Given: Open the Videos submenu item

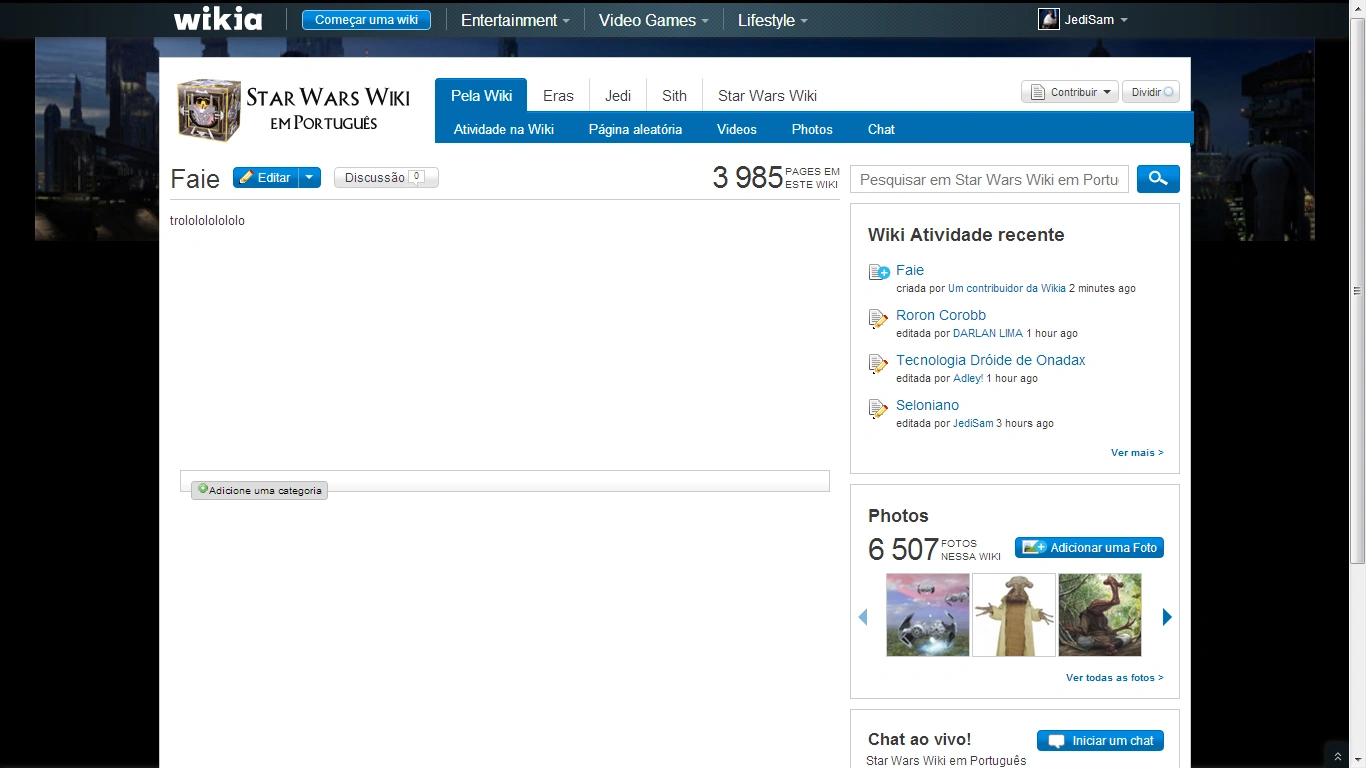Looking at the screenshot, I should 737,129.
